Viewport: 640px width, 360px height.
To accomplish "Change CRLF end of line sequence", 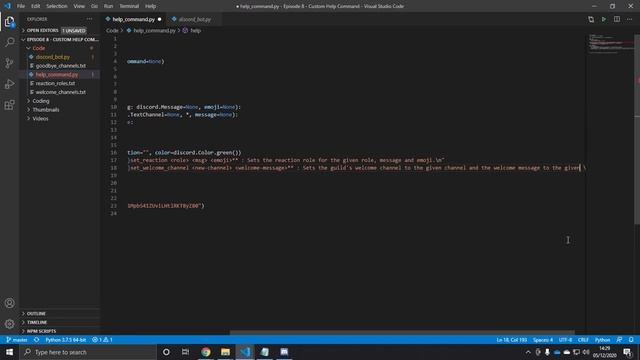I will 583,340.
